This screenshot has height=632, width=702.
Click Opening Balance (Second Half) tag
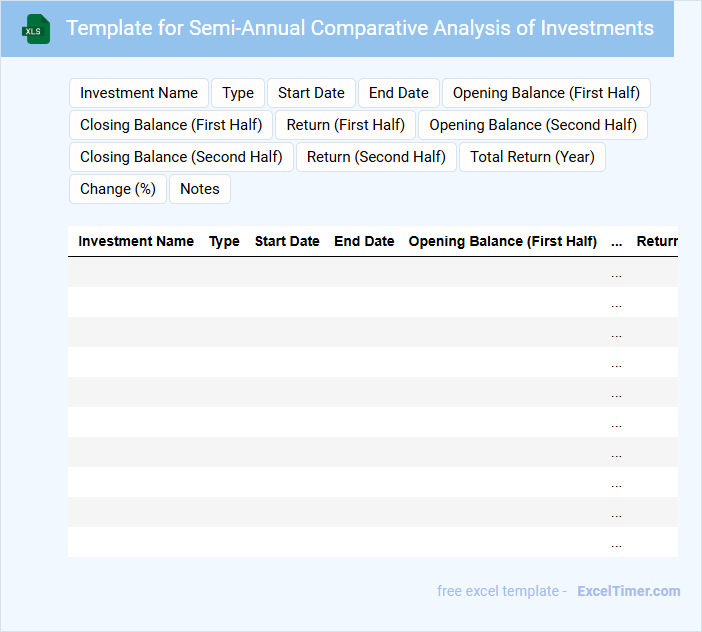tap(533, 125)
